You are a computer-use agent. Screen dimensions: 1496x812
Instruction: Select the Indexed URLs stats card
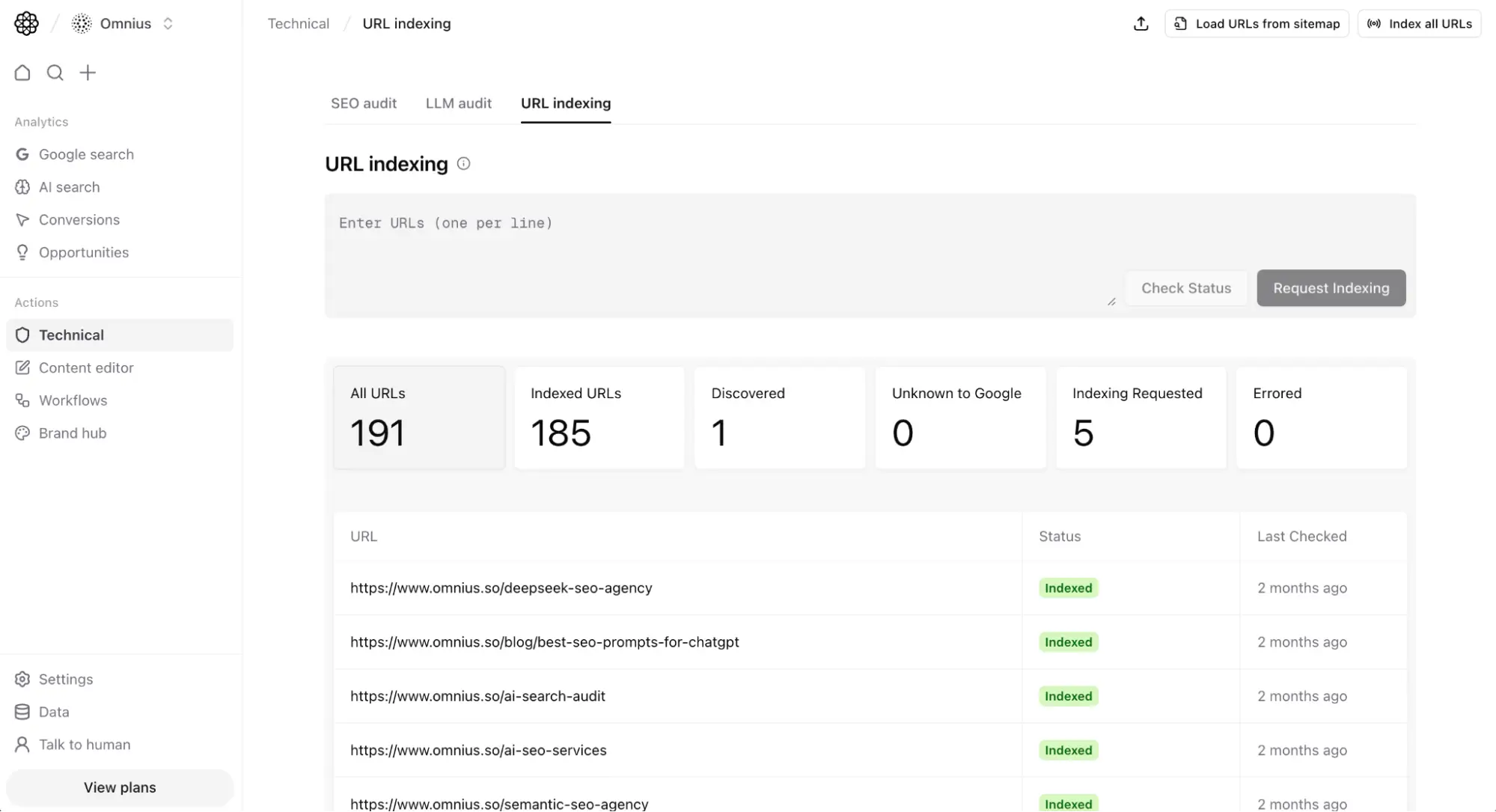pos(599,417)
